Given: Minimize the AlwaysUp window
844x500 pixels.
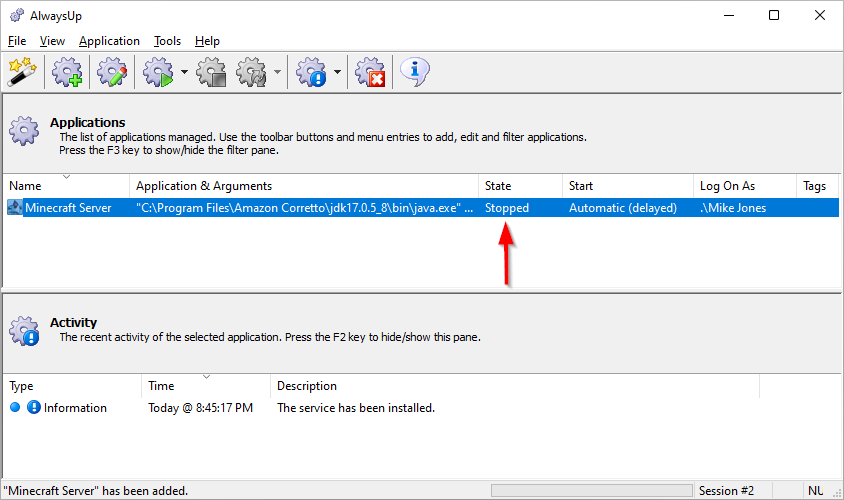Looking at the screenshot, I should click(729, 15).
